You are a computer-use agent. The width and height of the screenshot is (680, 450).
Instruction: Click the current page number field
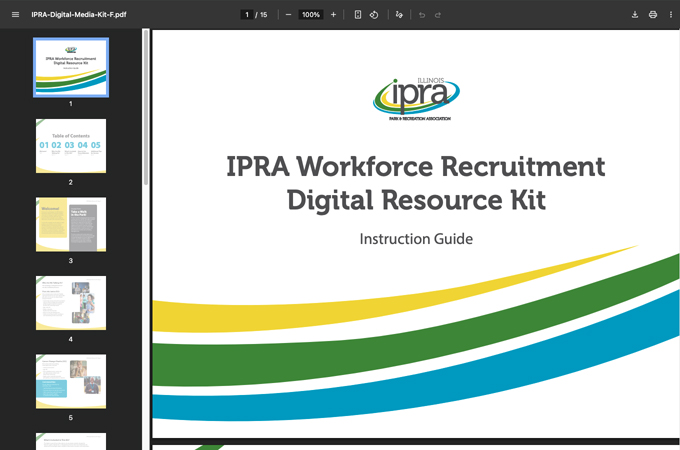(247, 15)
